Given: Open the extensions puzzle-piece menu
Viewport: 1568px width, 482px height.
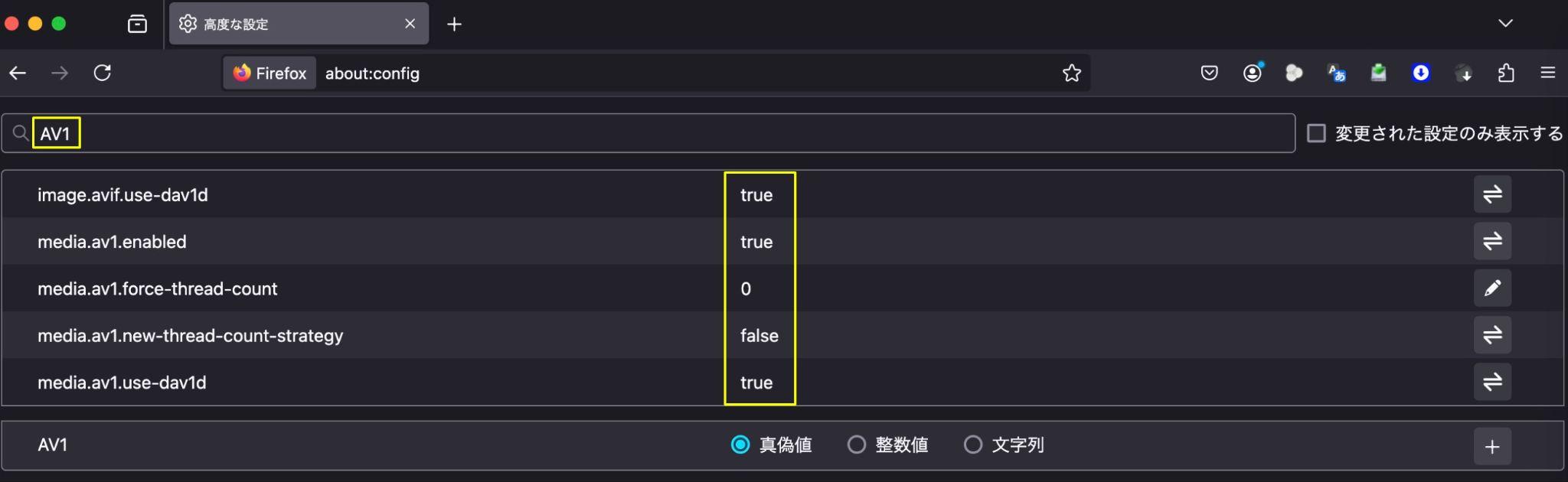Looking at the screenshot, I should pyautogui.click(x=1506, y=73).
